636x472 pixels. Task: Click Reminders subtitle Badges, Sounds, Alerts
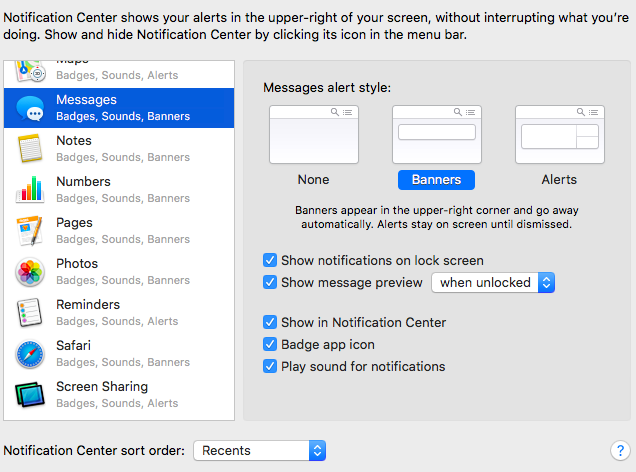(x=117, y=321)
